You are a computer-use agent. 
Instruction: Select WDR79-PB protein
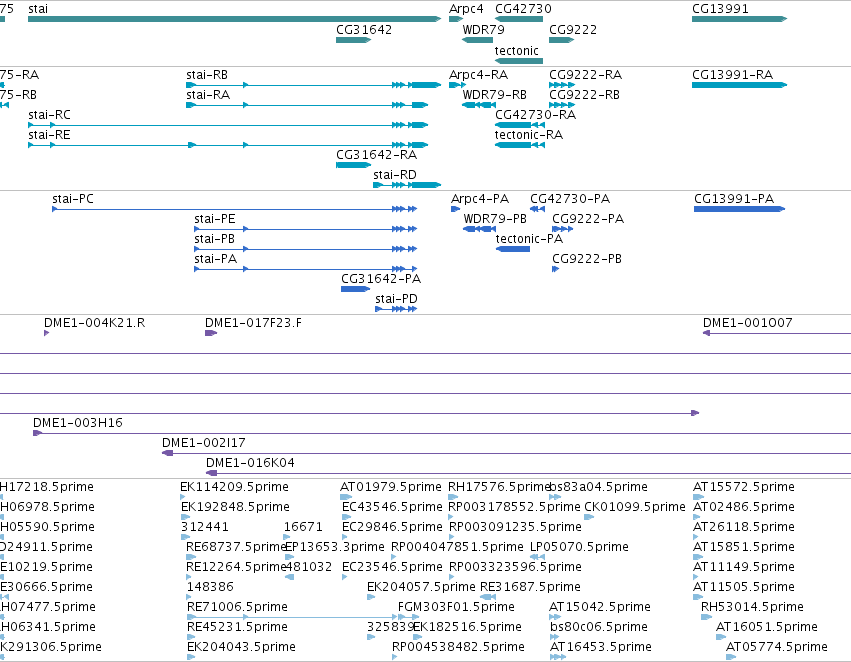[x=479, y=229]
